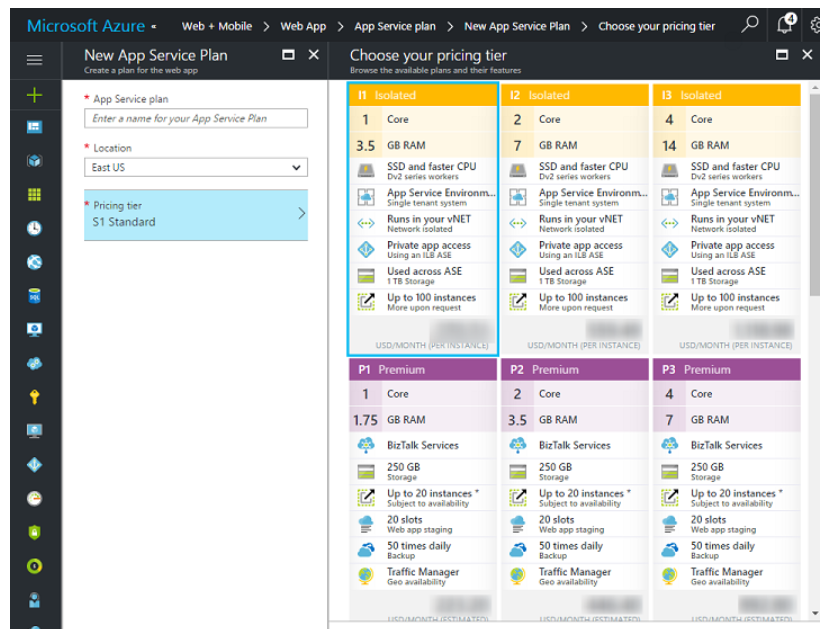Open the dashboard icon in sidebar
Image resolution: width=834 pixels, height=629 pixels.
click(35, 127)
